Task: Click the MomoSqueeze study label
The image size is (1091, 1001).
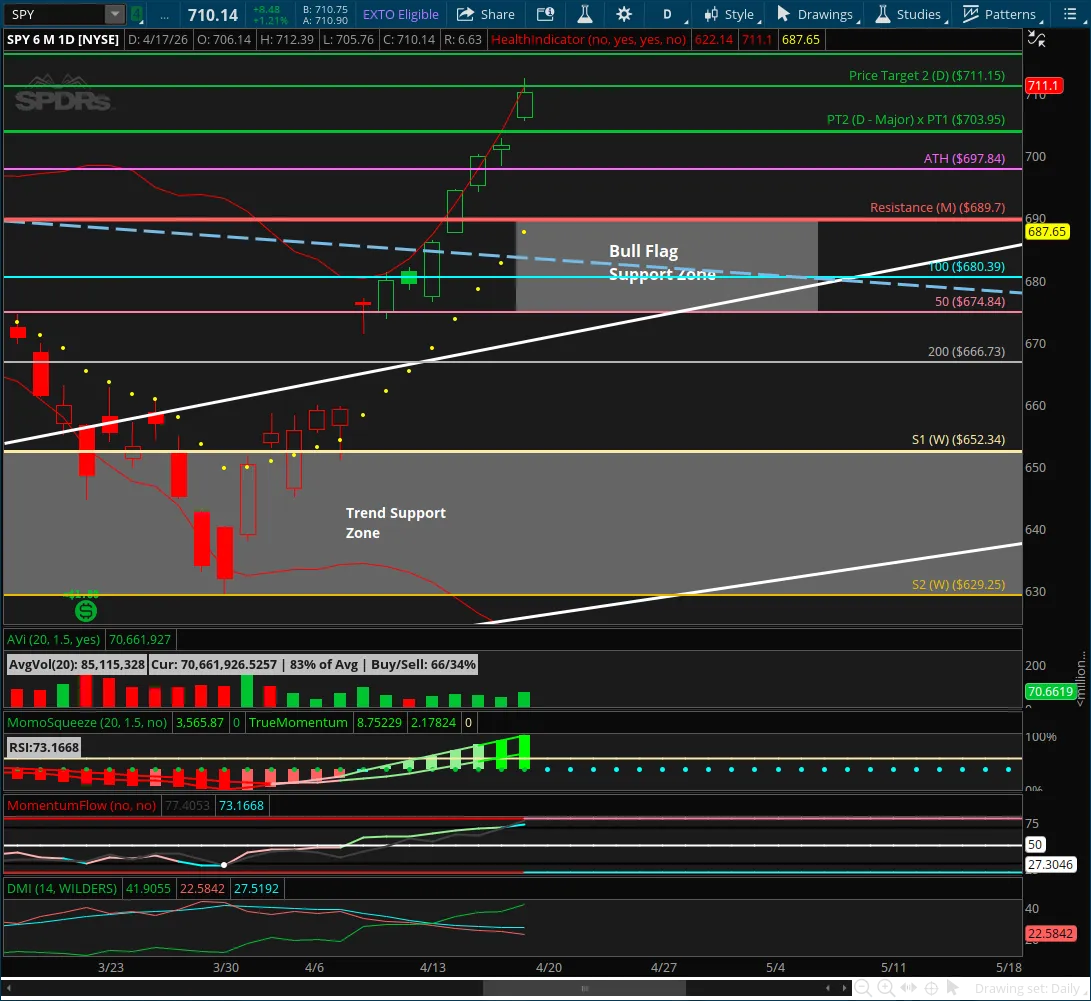Action: click(x=87, y=723)
